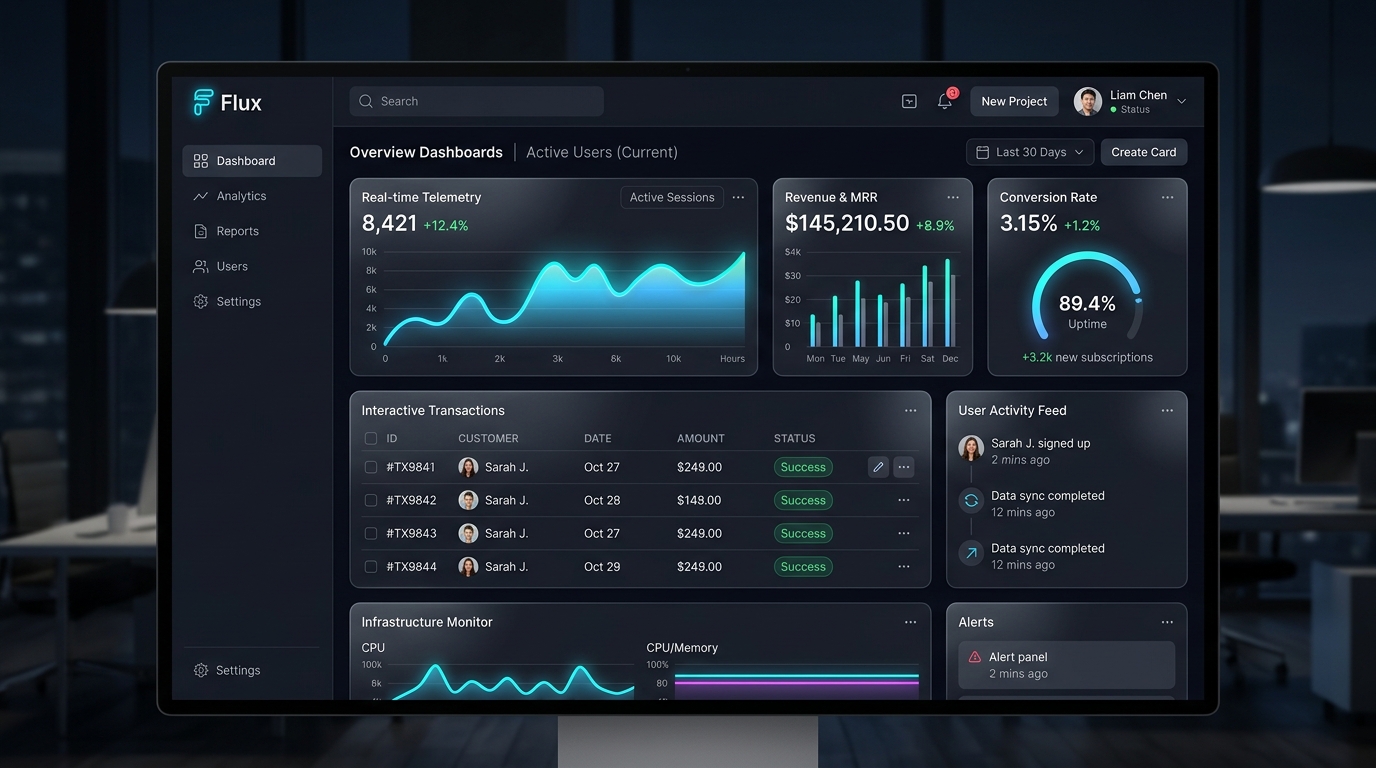Image resolution: width=1376 pixels, height=768 pixels.
Task: Click the Flux logo icon
Action: point(203,102)
